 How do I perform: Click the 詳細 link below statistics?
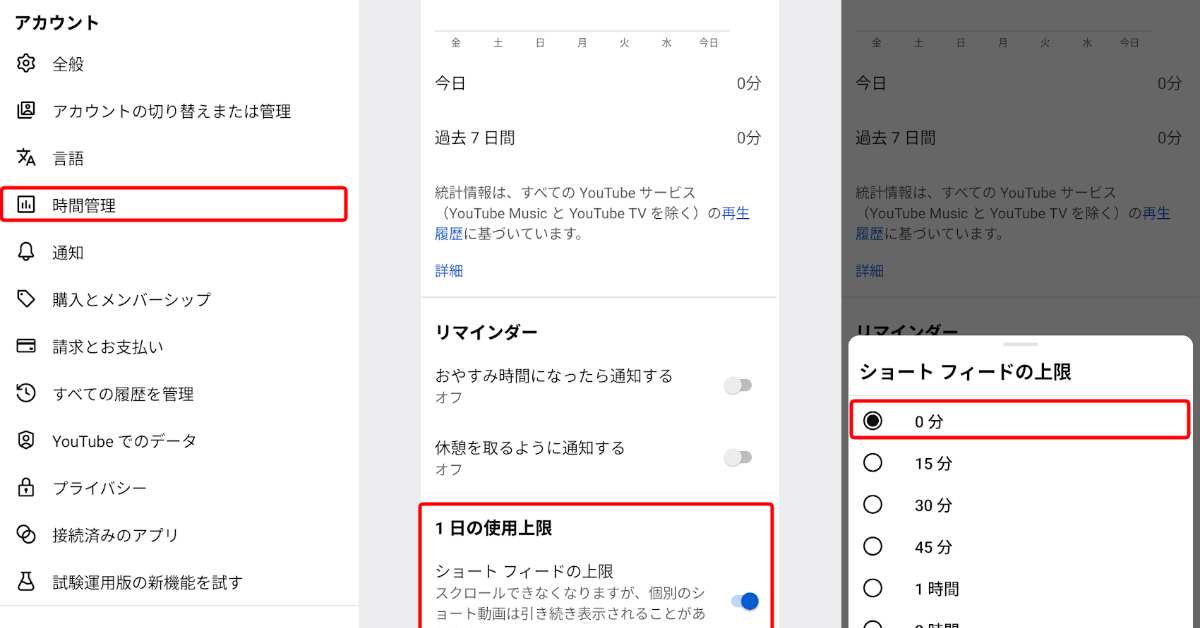[x=448, y=270]
